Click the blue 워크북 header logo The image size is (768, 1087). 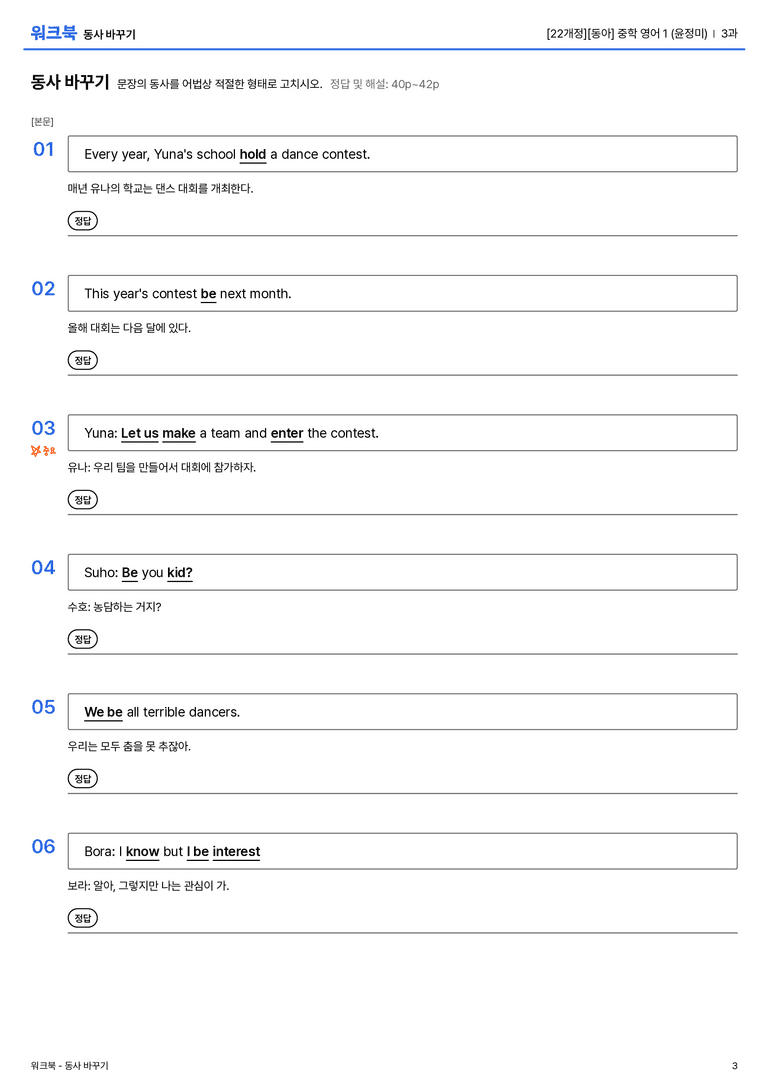(53, 33)
